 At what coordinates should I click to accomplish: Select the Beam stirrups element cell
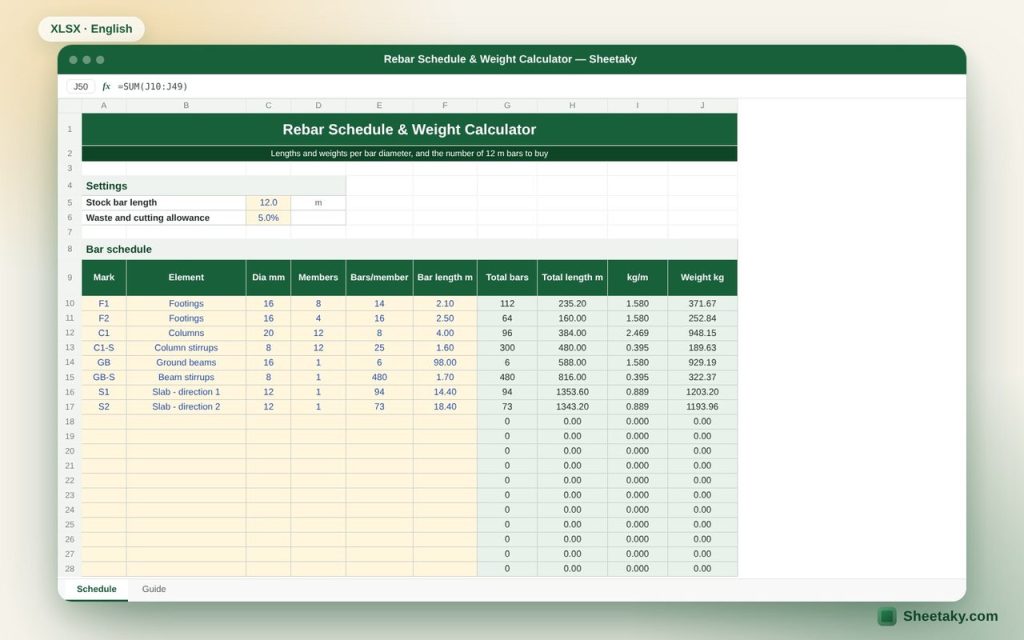pyautogui.click(x=186, y=377)
